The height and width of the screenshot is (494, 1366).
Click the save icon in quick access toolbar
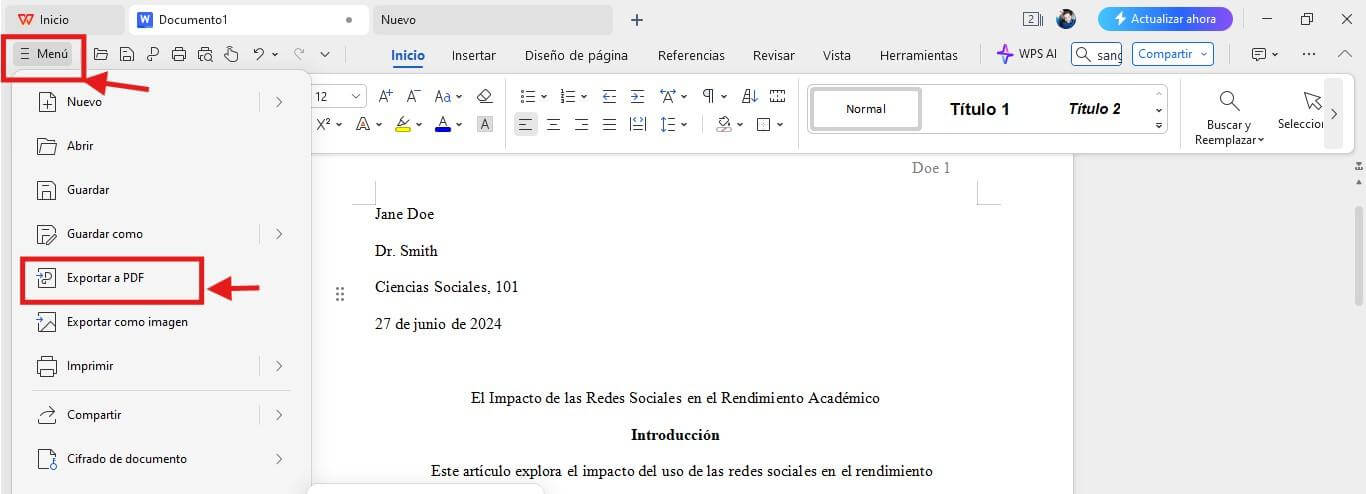pyautogui.click(x=127, y=54)
